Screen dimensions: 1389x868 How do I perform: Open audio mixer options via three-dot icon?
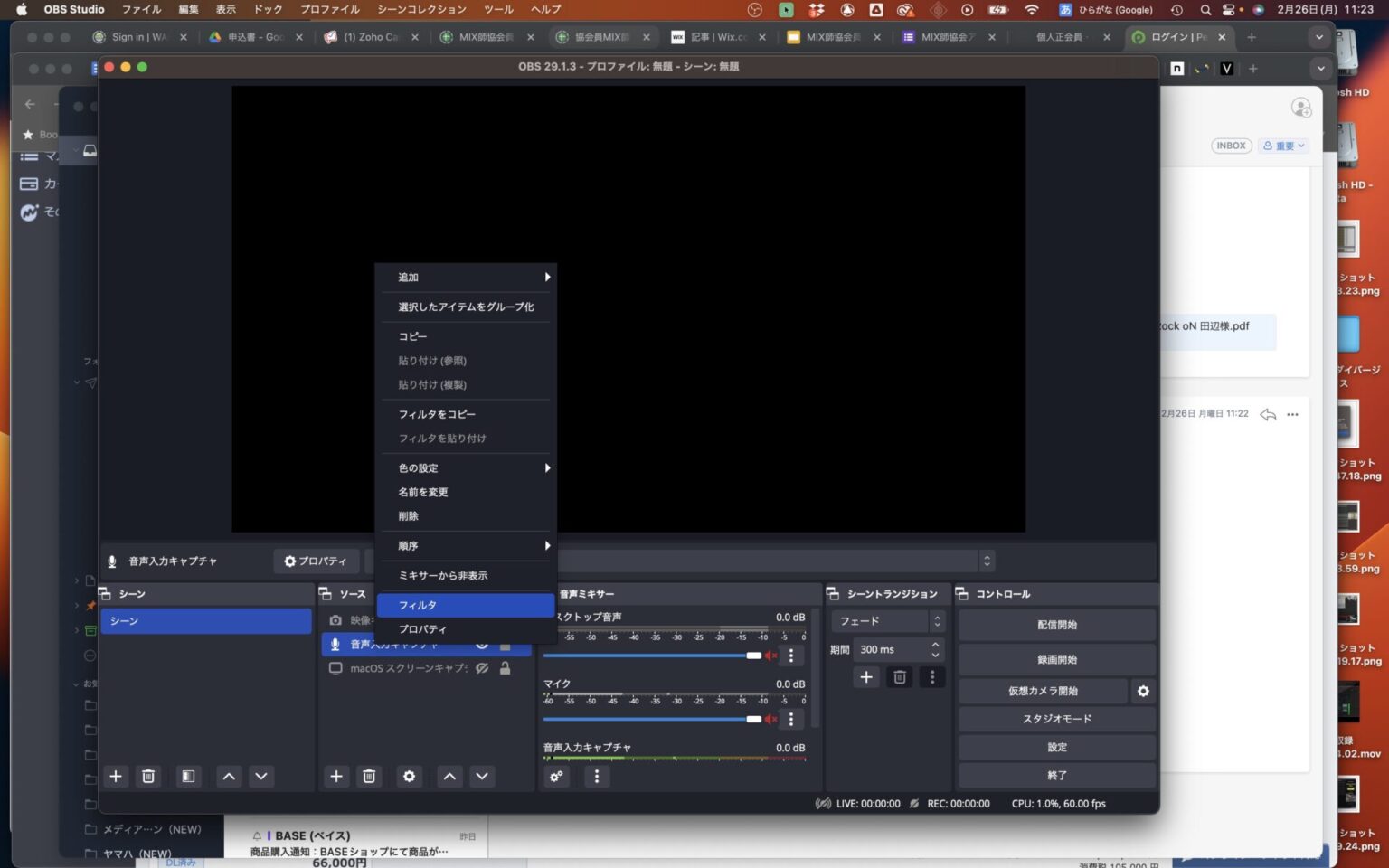pos(597,776)
